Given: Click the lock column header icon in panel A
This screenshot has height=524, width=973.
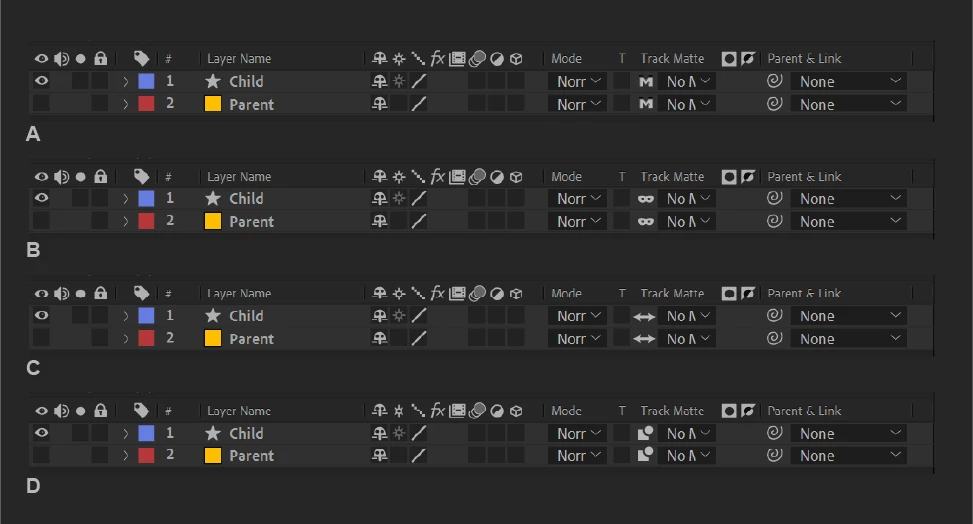Looking at the screenshot, I should (x=101, y=58).
